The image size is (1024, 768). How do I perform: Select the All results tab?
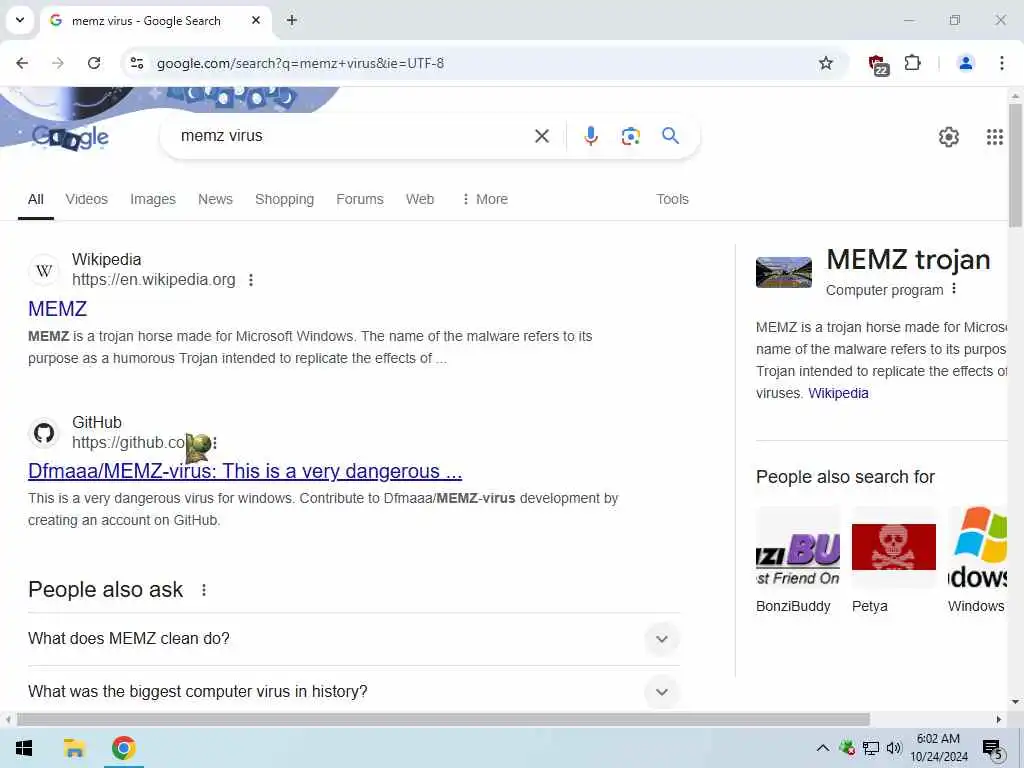click(36, 199)
